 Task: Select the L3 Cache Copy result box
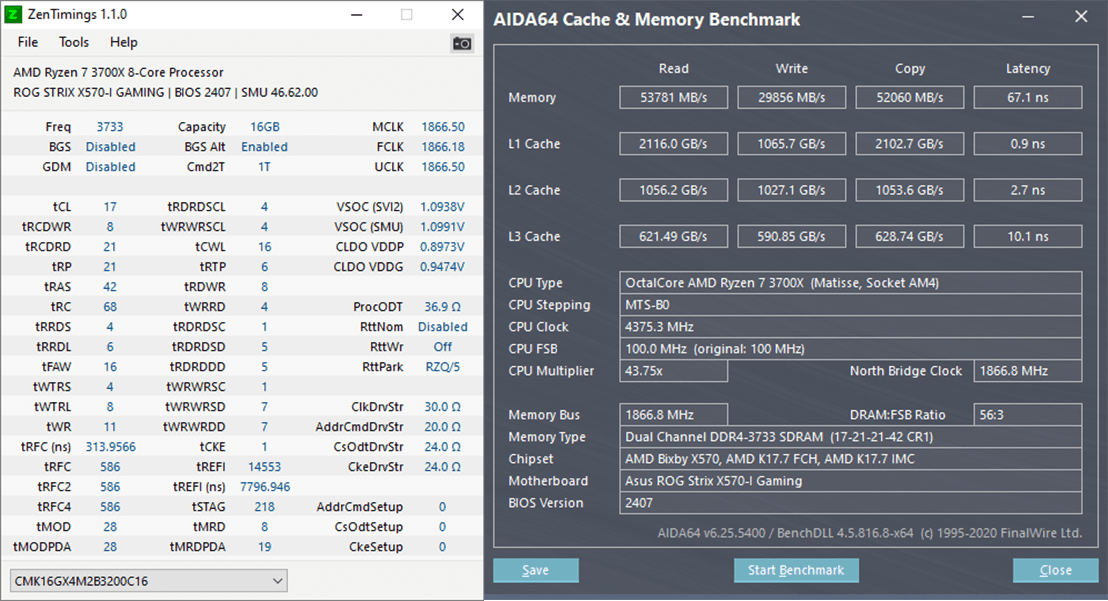click(910, 236)
